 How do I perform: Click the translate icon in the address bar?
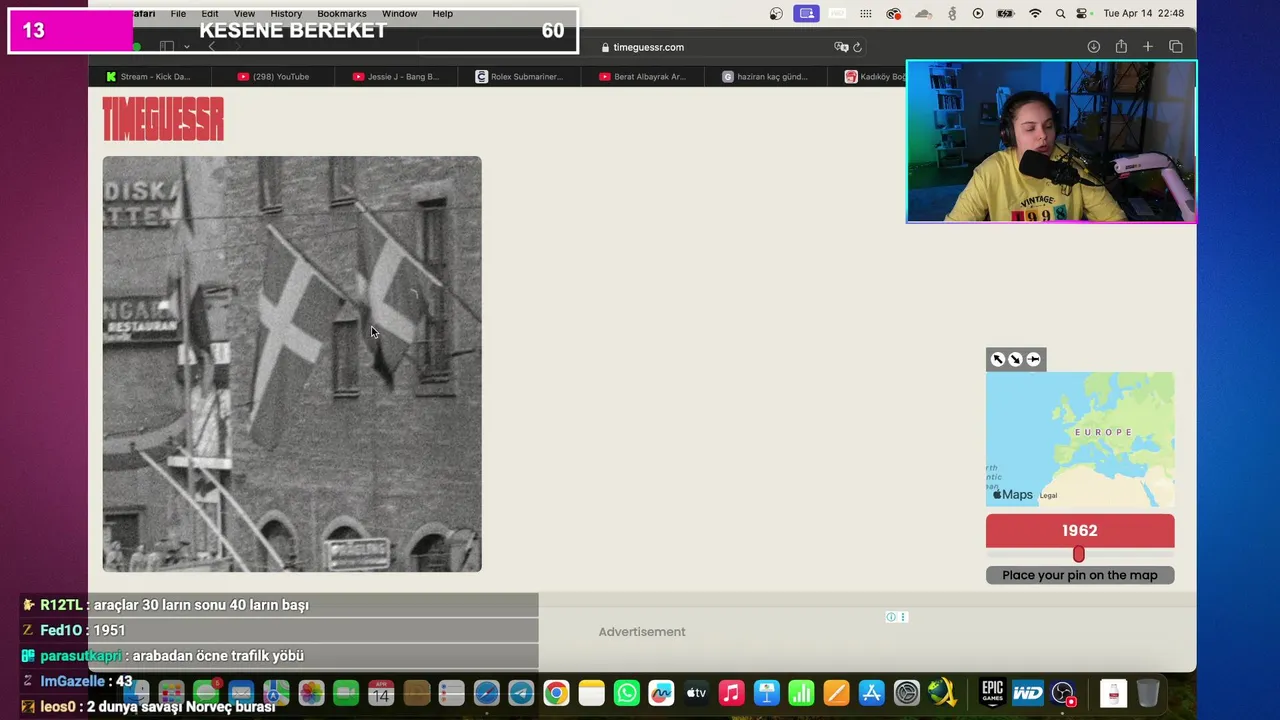point(841,47)
